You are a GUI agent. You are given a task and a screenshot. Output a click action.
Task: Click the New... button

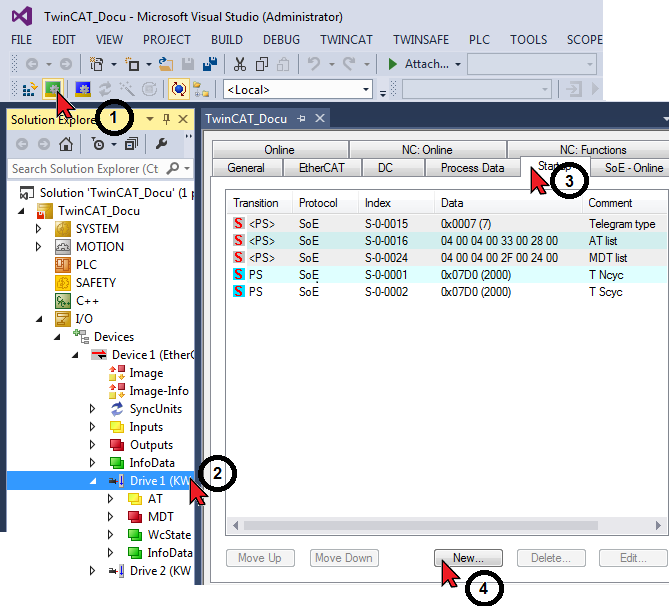tap(468, 558)
